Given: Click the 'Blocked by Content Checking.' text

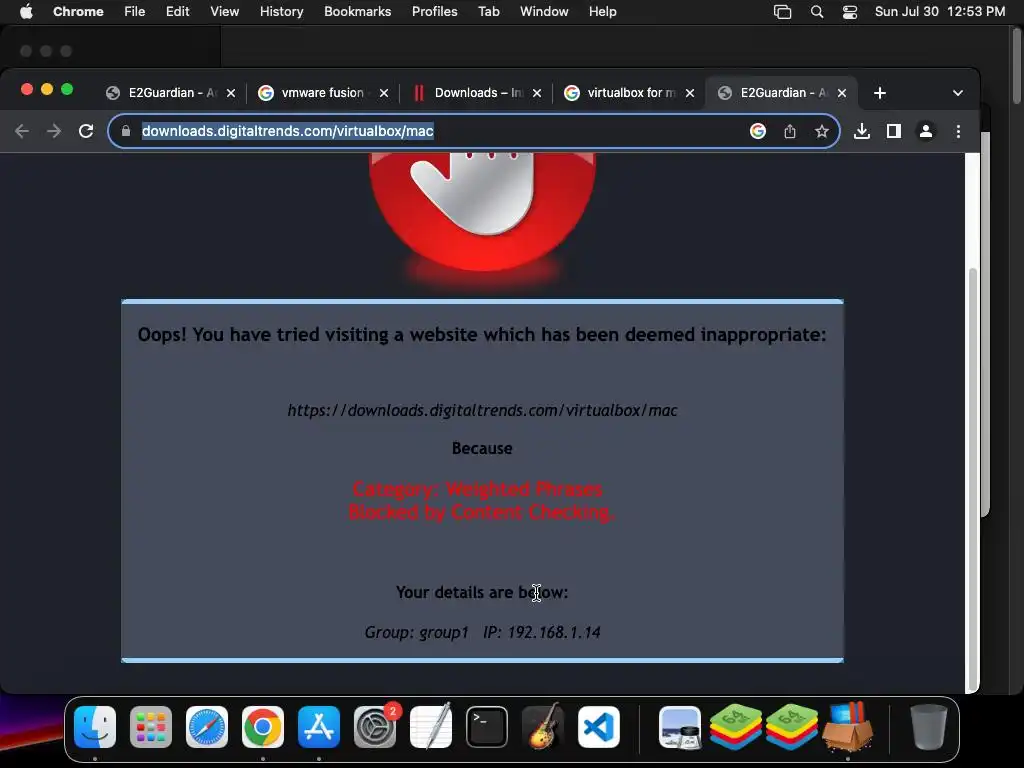Looking at the screenshot, I should point(481,512).
